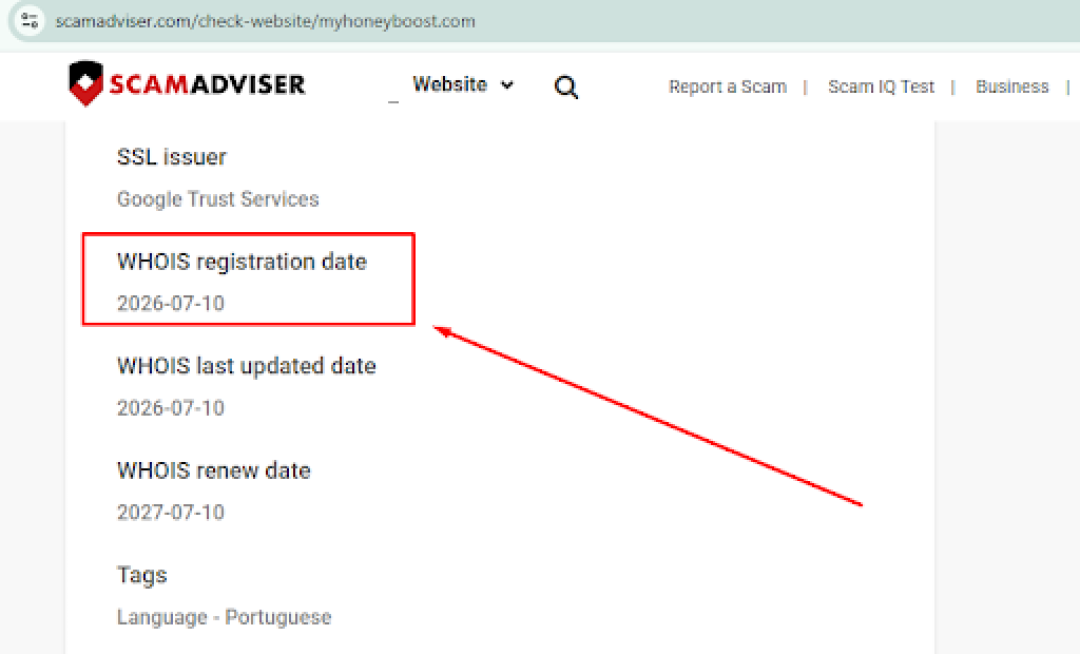Image resolution: width=1080 pixels, height=654 pixels.
Task: Open the Report a Scam link
Action: coord(727,87)
